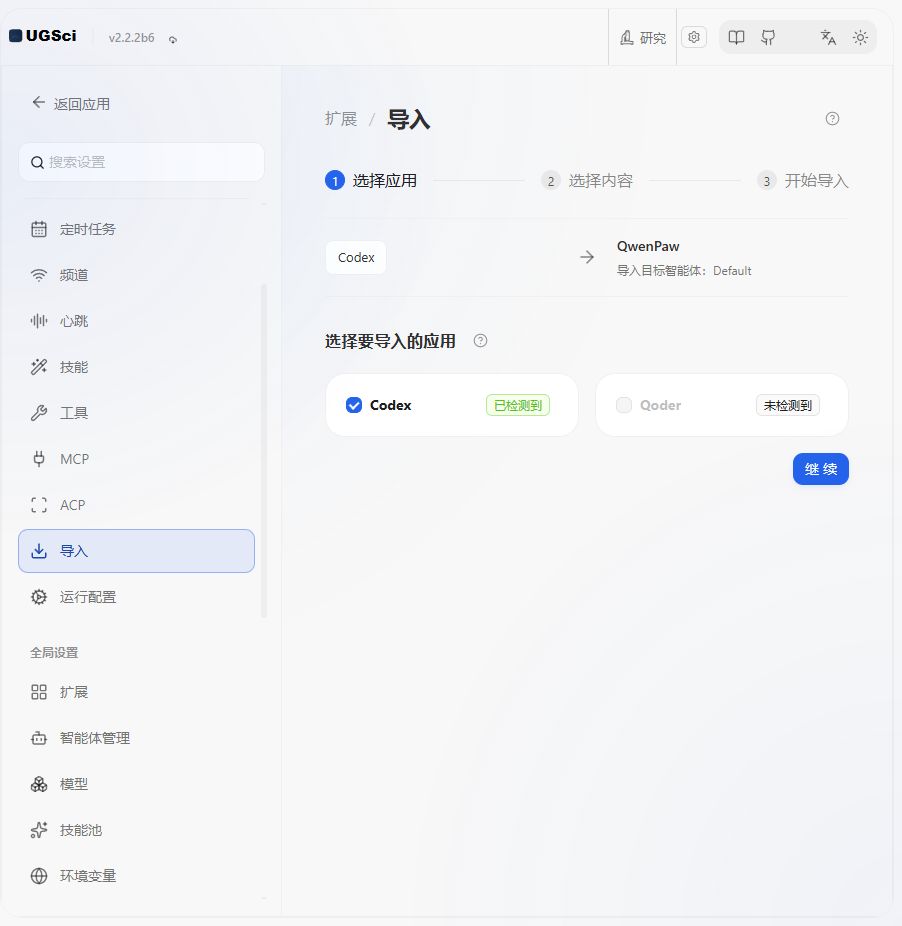Click the download icon for 导入
Image resolution: width=902 pixels, height=926 pixels.
click(39, 551)
